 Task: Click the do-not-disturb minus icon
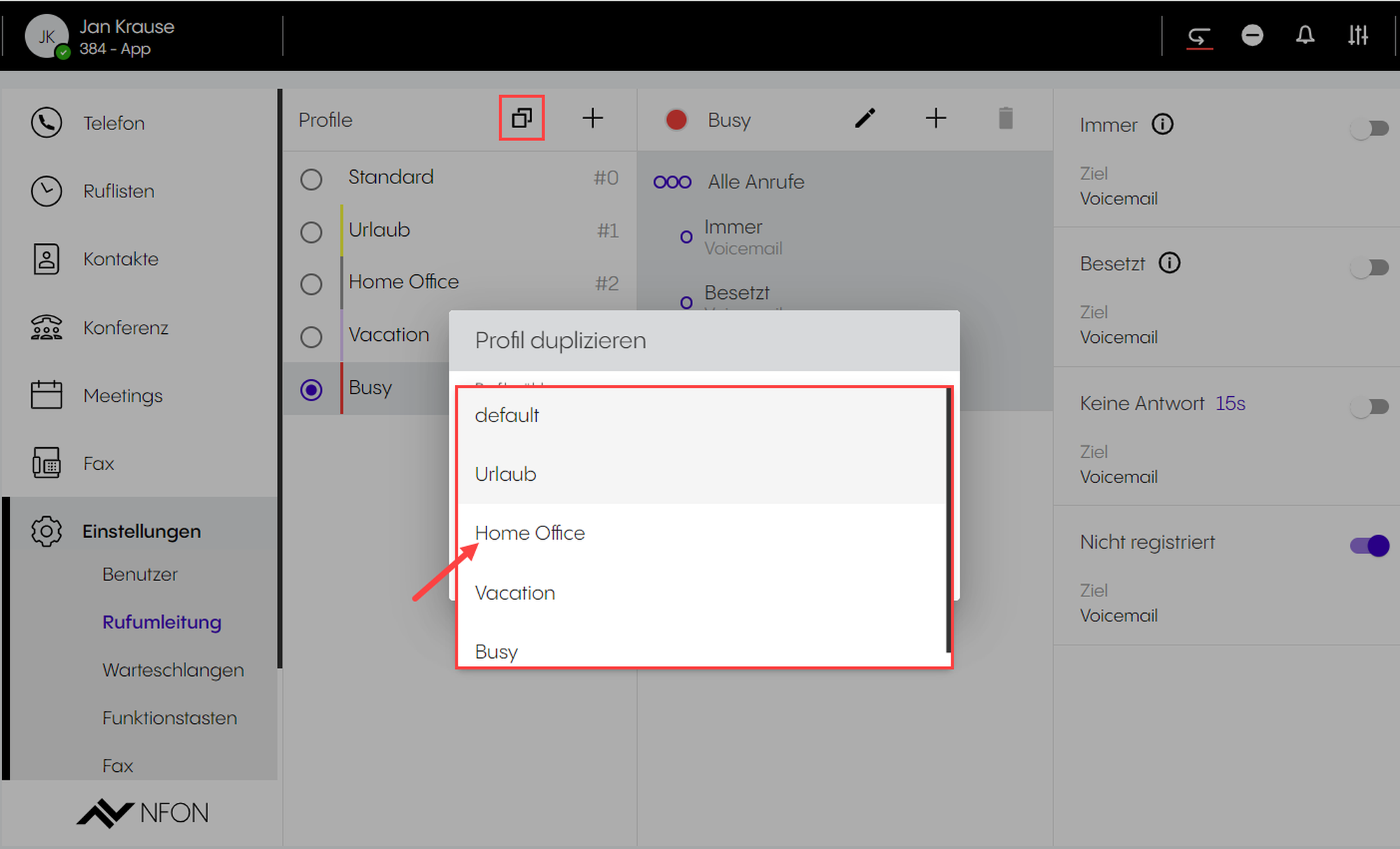coord(1252,35)
